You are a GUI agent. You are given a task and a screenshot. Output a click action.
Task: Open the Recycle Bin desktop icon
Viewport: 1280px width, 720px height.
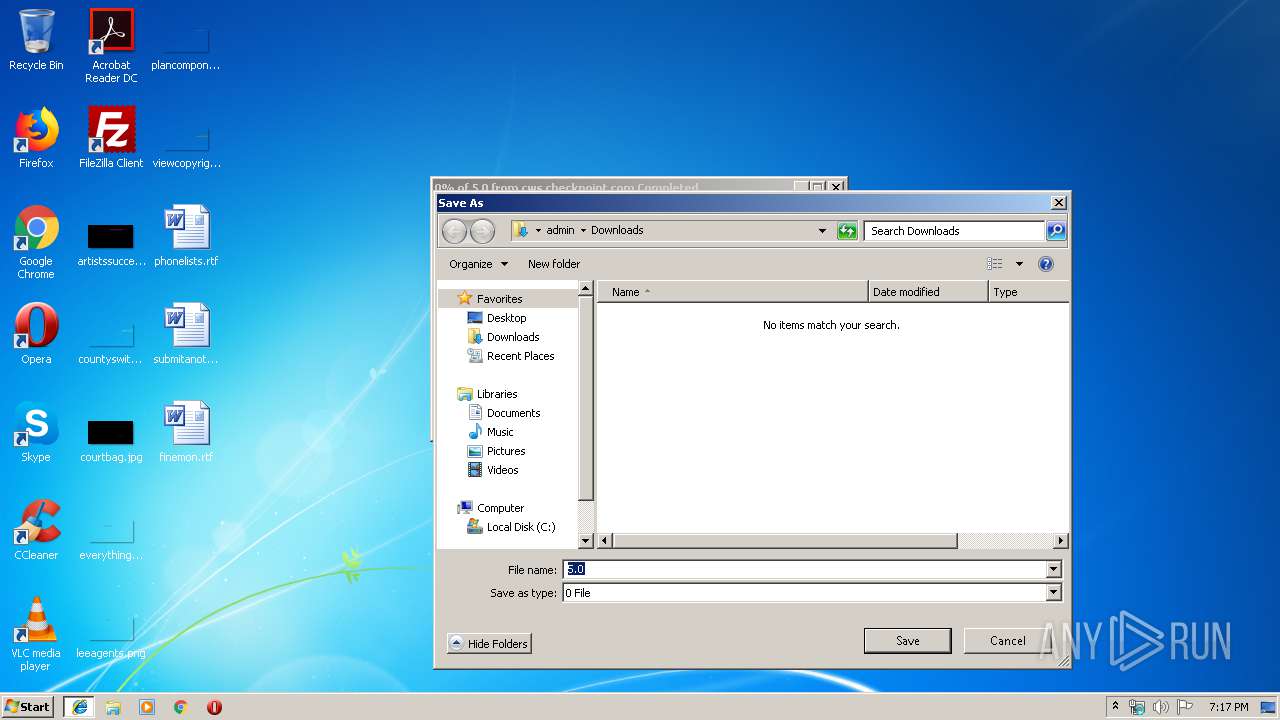pos(36,40)
